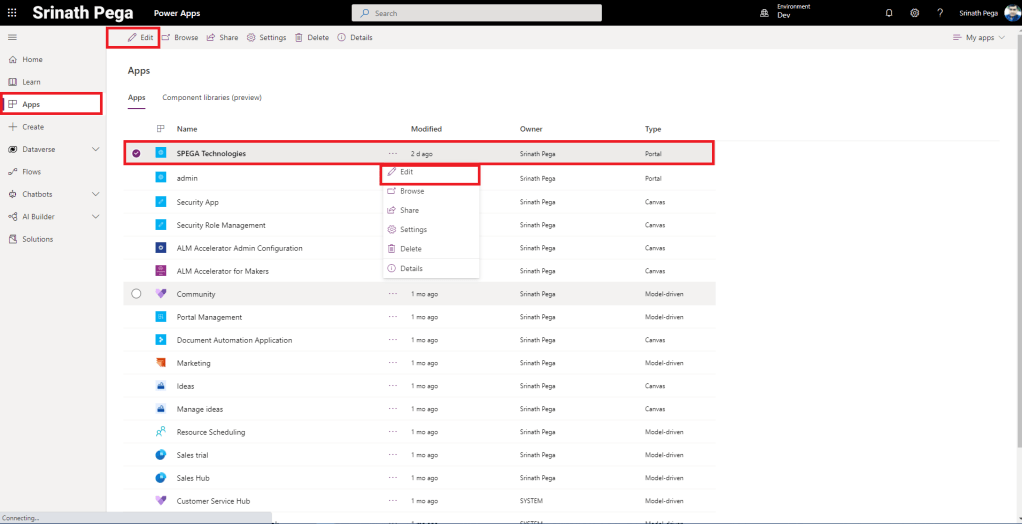Open the app launcher waffle icon

point(12,13)
